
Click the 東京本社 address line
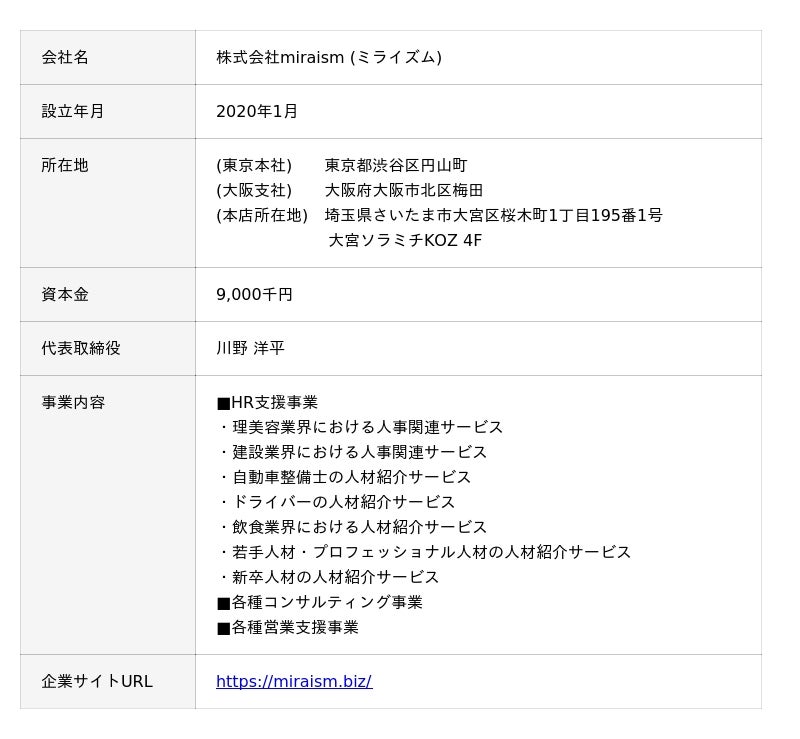(x=342, y=165)
